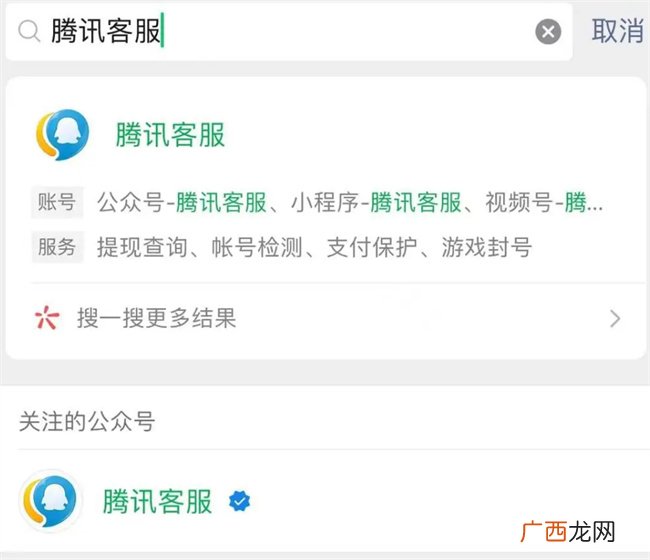The width and height of the screenshot is (650, 560).
Task: Open followed 腾讯客服 official account avatar
Action: pyautogui.click(x=51, y=501)
